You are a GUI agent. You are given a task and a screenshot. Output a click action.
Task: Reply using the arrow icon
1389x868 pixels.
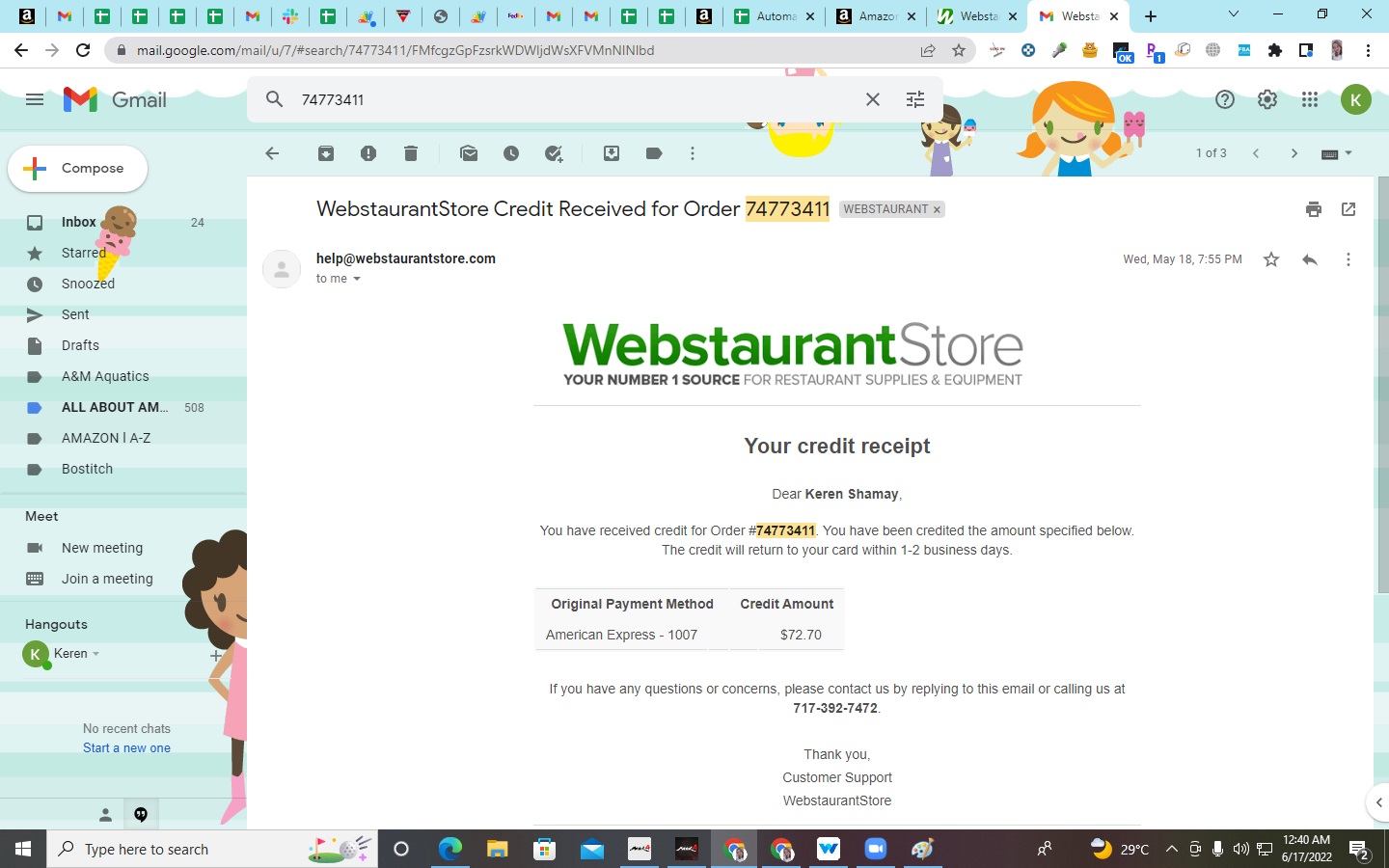point(1310,259)
